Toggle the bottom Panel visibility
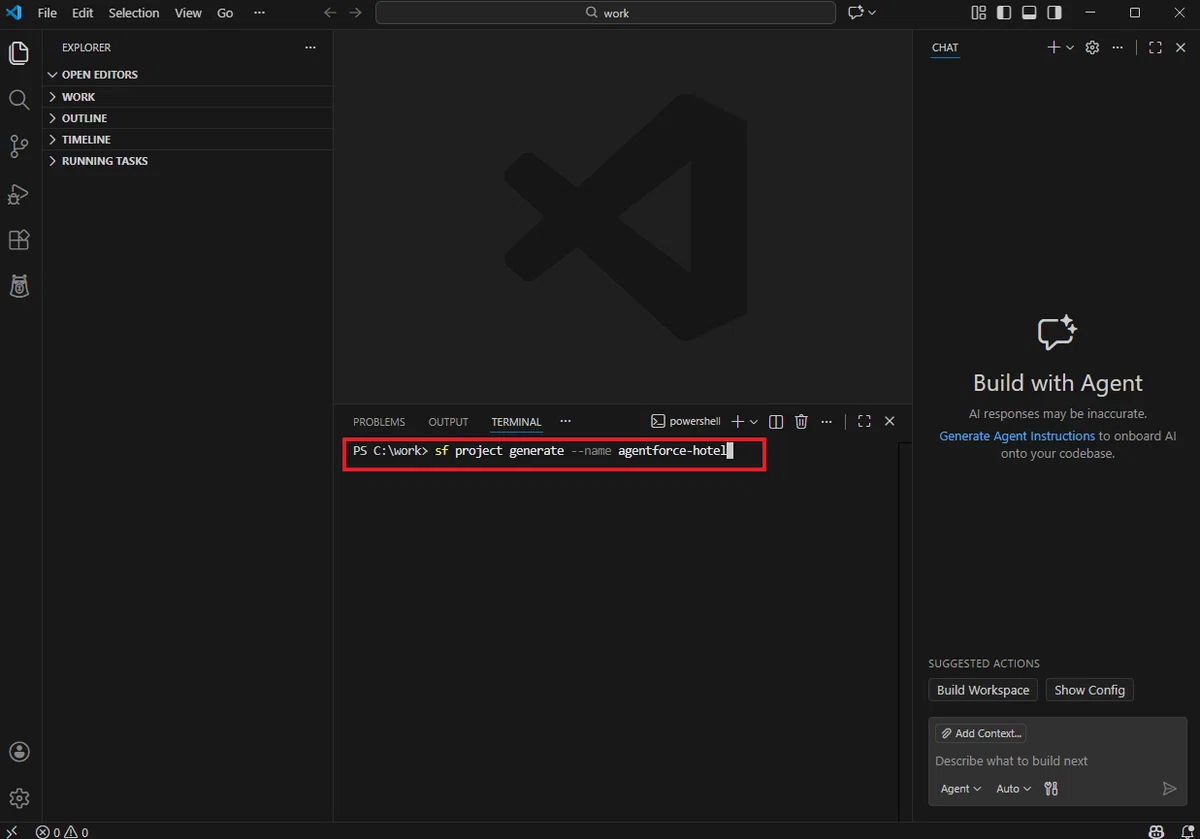Image resolution: width=1200 pixels, height=839 pixels. pyautogui.click(x=1029, y=13)
